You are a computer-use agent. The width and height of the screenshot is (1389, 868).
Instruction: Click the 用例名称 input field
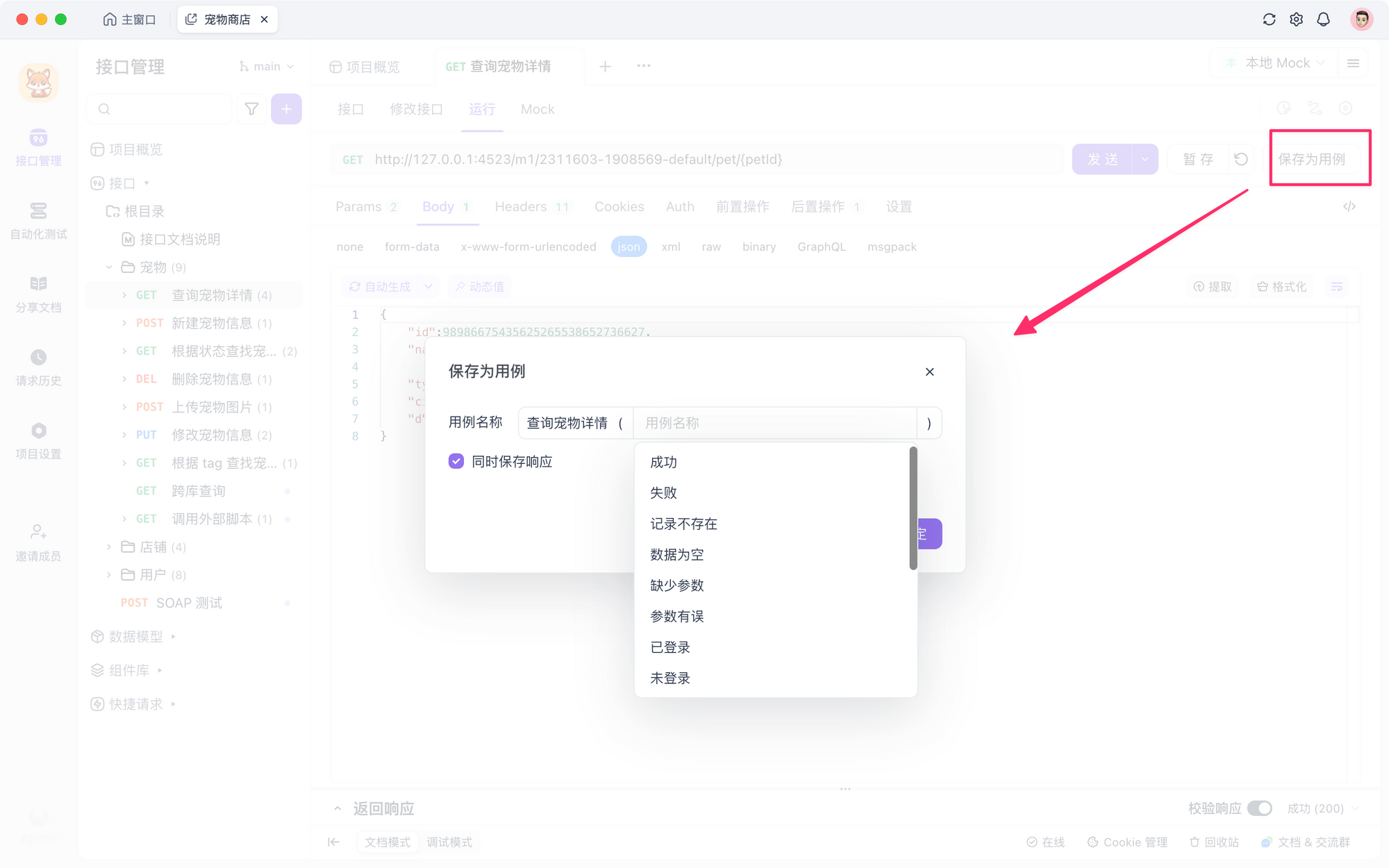(775, 423)
